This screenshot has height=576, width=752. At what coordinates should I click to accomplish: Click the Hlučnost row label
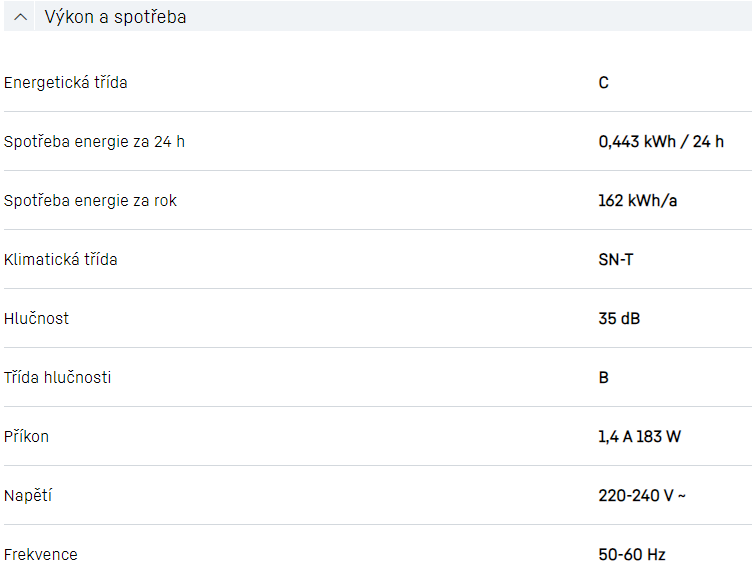pyautogui.click(x=36, y=318)
